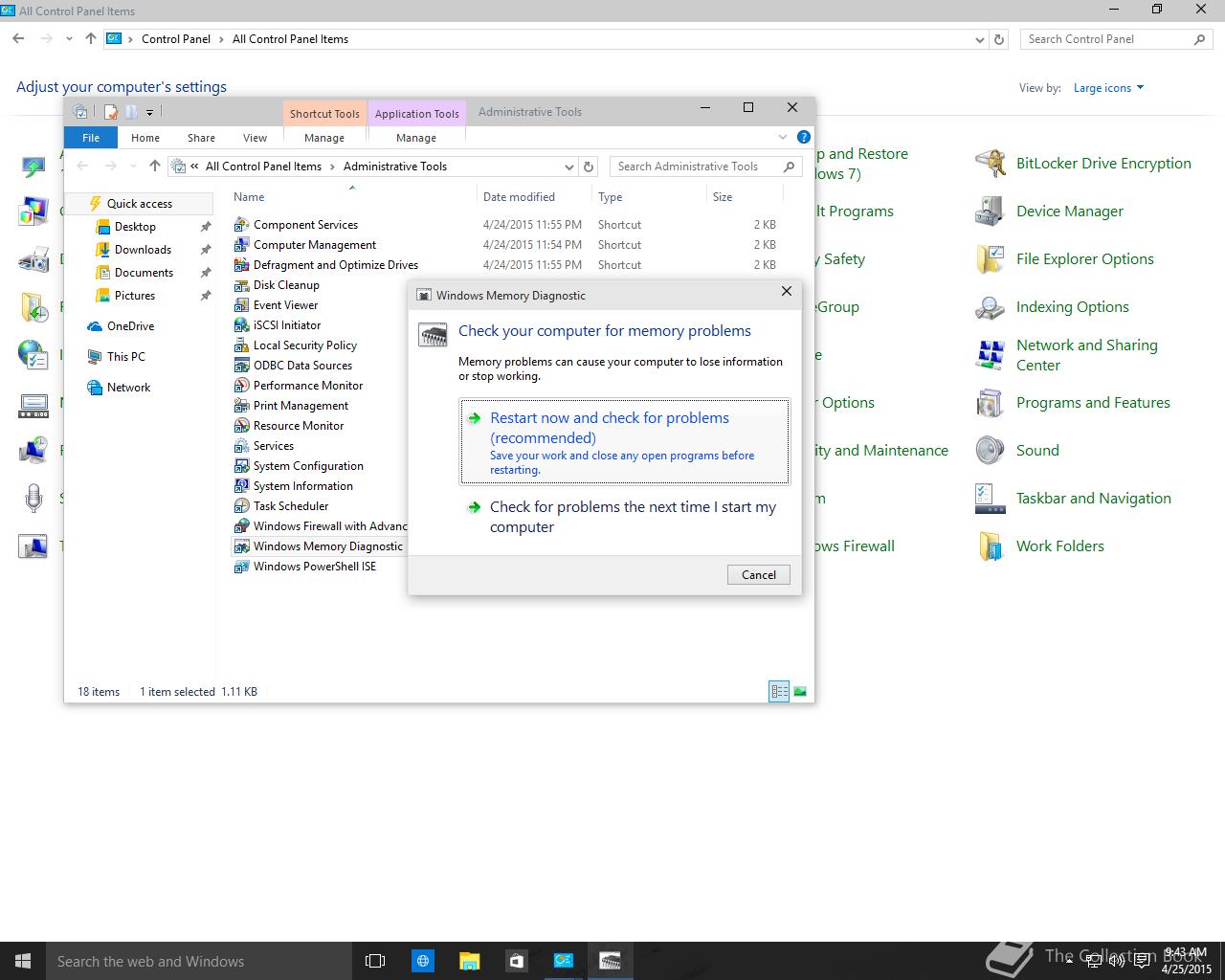Select the Windows PowerShell ISE icon
The width and height of the screenshot is (1225, 980).
(x=241, y=567)
